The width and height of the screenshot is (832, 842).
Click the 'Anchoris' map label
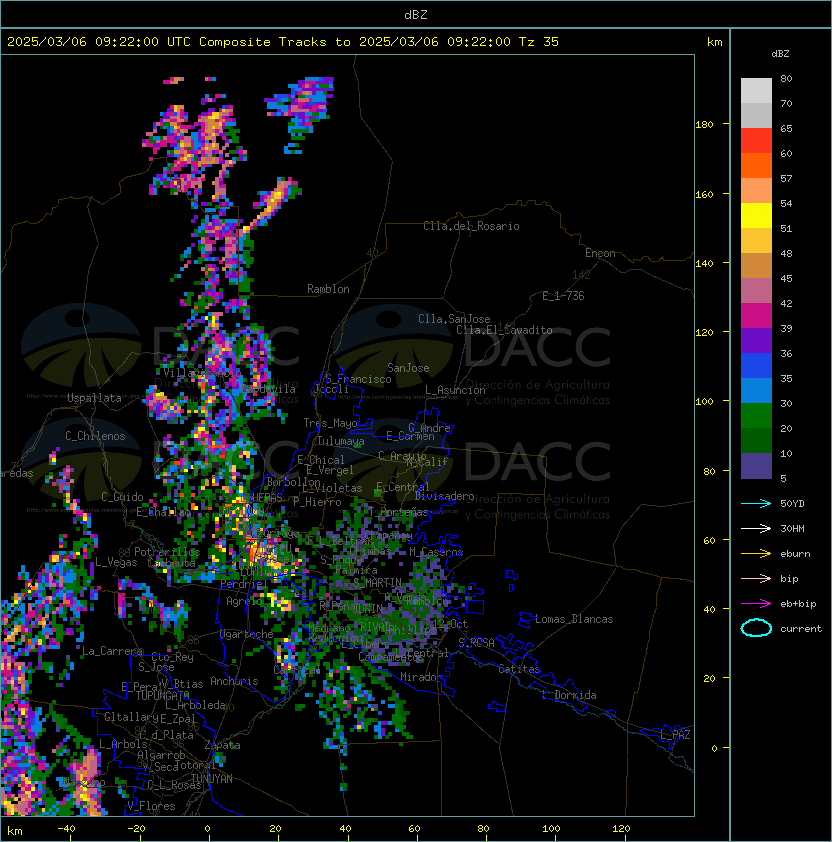coord(234,681)
